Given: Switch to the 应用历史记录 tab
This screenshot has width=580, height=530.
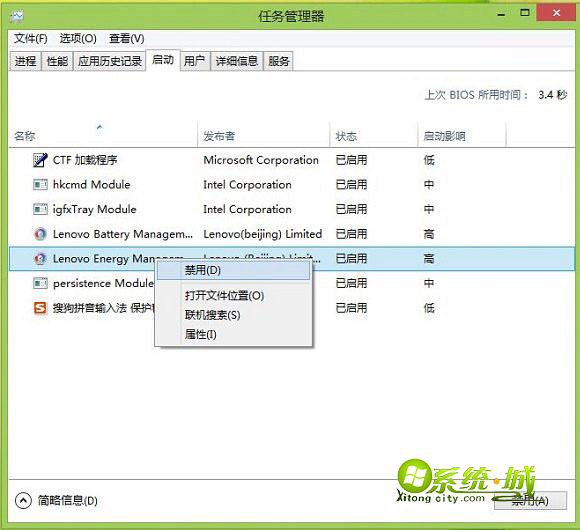Looking at the screenshot, I should [x=110, y=61].
